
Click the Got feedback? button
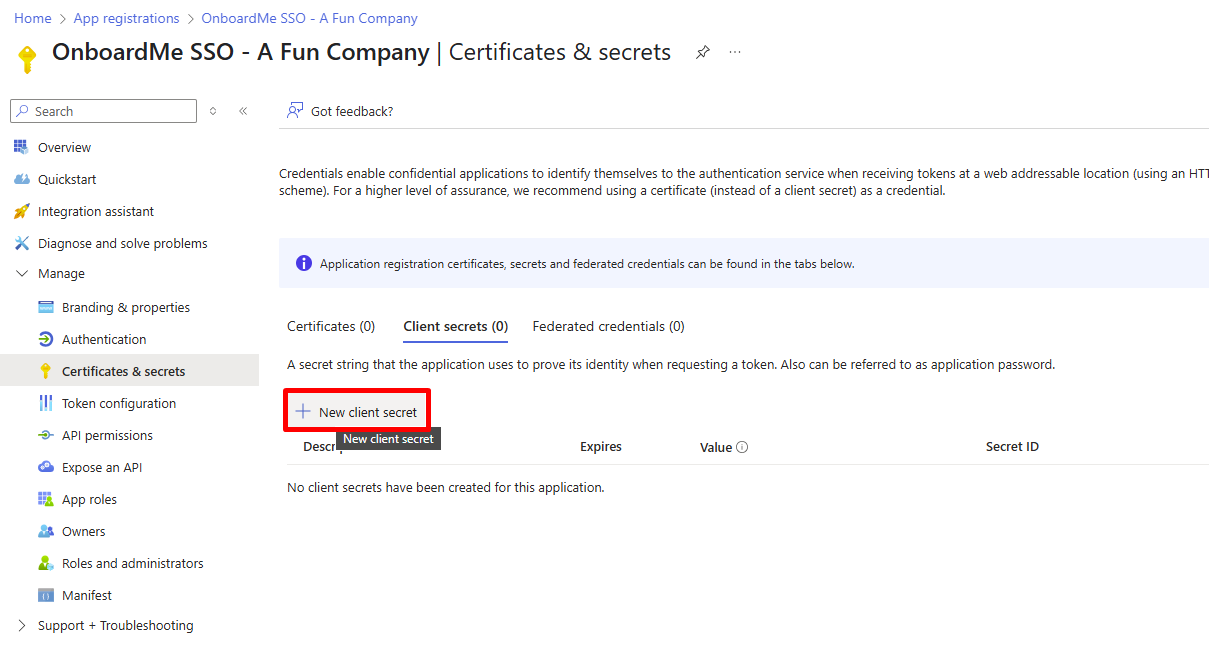point(341,111)
